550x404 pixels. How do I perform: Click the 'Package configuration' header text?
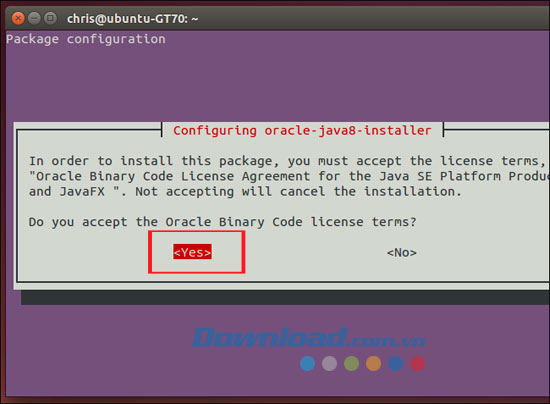(86, 39)
